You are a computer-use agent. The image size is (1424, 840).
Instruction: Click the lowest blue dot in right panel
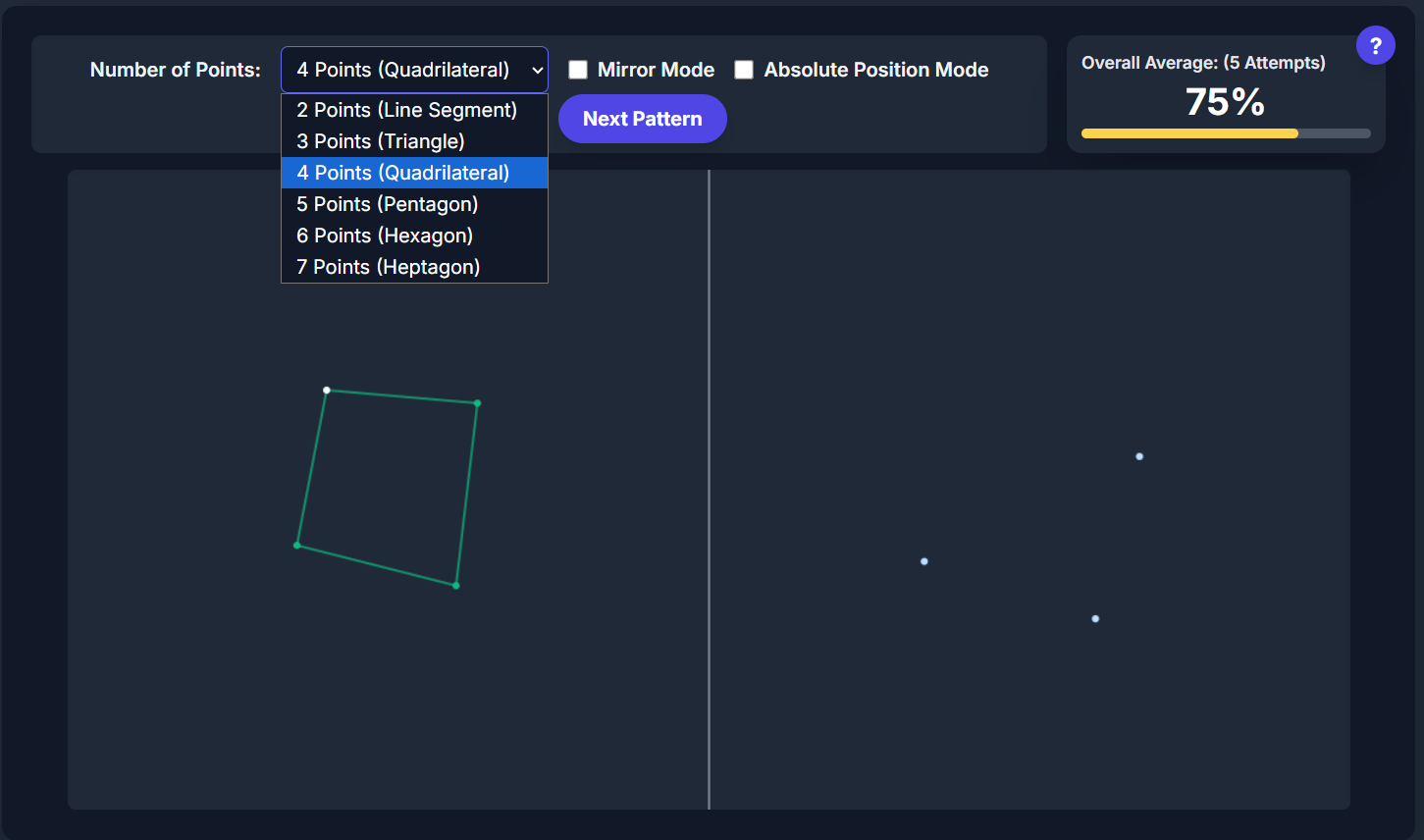1095,619
